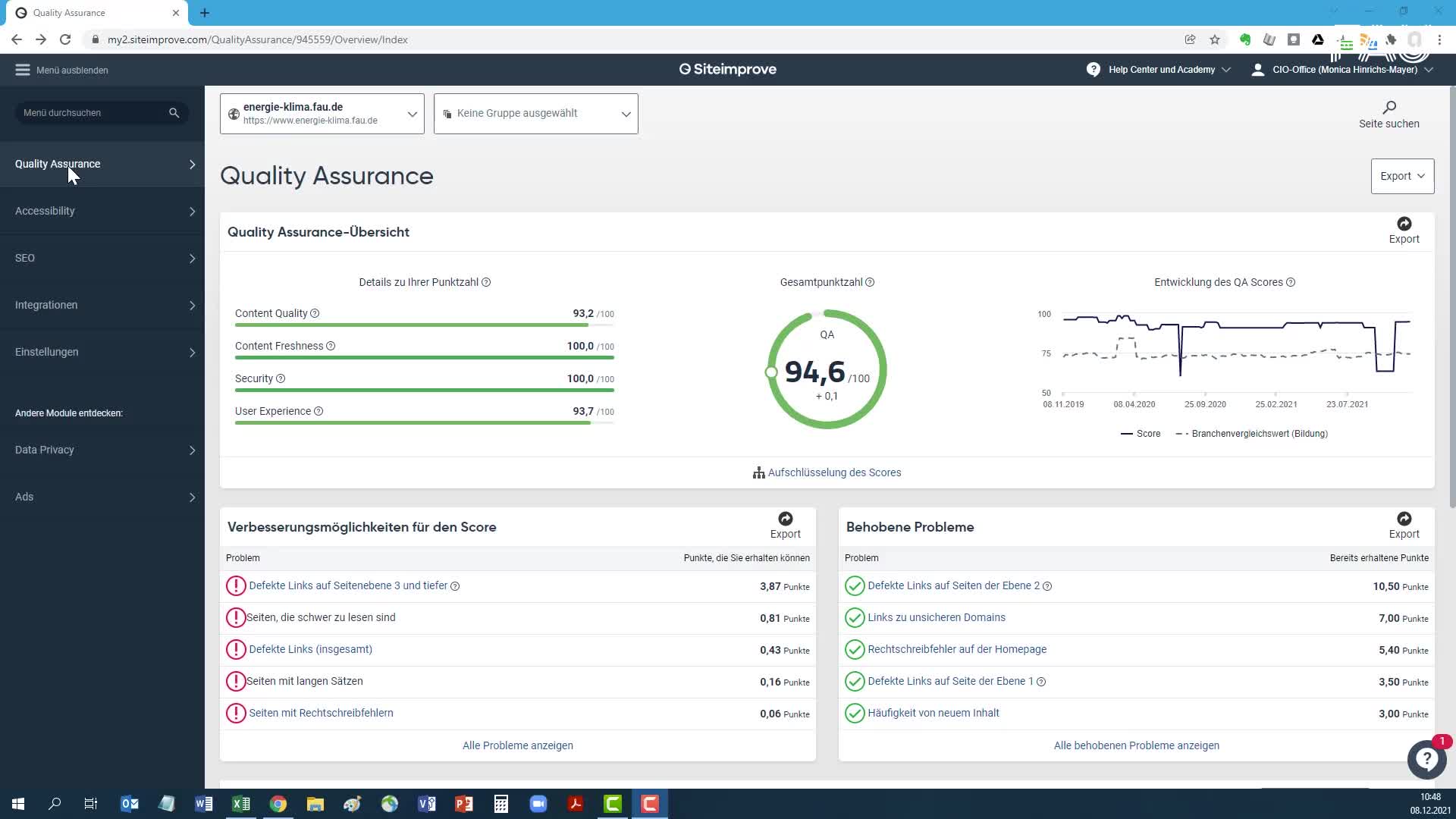Click info icon beside Gesamtpunktzahl
Viewport: 1456px width, 819px height.
[870, 282]
